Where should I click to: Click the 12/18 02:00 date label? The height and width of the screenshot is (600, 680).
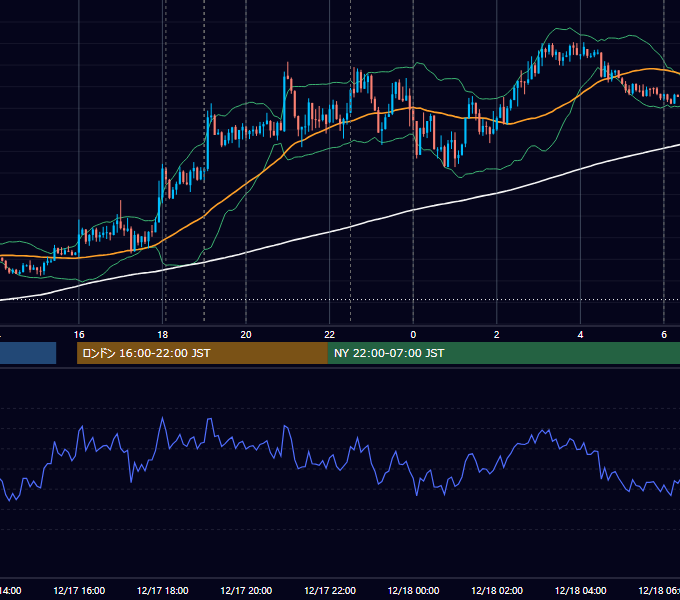pyautogui.click(x=497, y=590)
